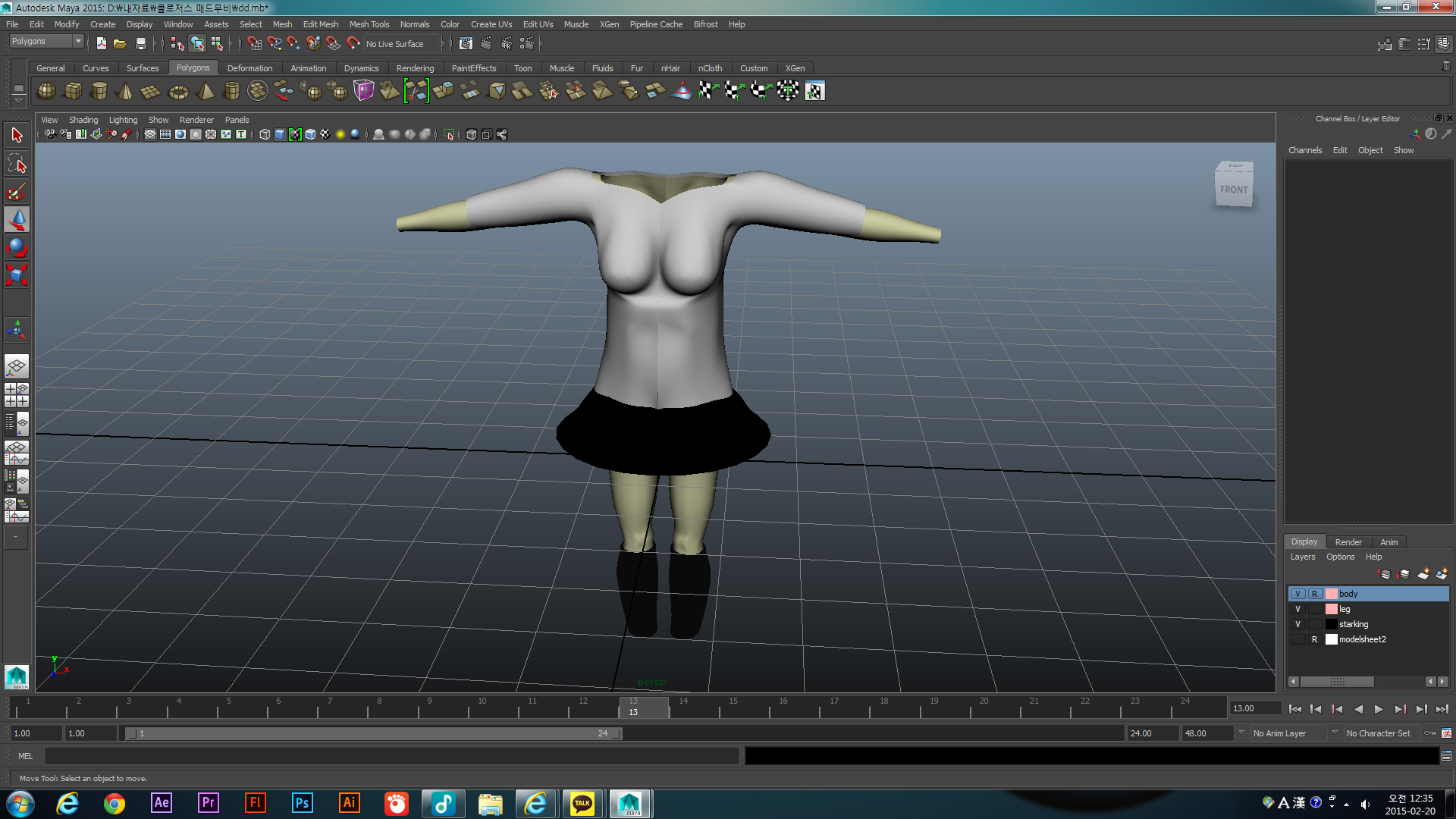This screenshot has height=819, width=1456.
Task: Create a polygon cylinder from the shelf
Action: click(99, 91)
